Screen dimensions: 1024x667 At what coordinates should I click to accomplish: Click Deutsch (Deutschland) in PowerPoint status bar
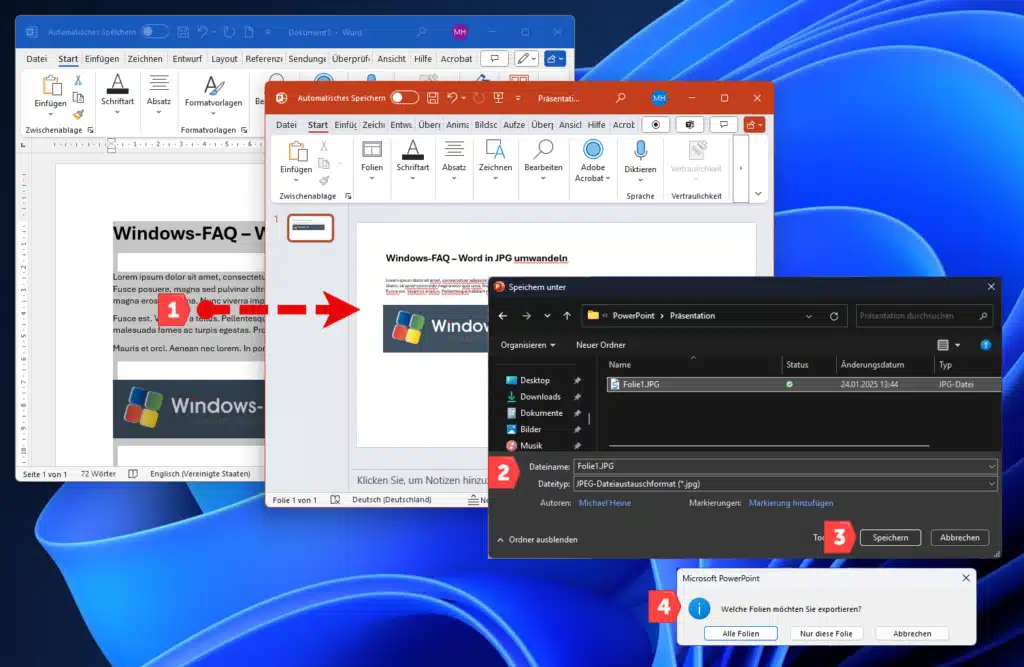[x=392, y=500]
